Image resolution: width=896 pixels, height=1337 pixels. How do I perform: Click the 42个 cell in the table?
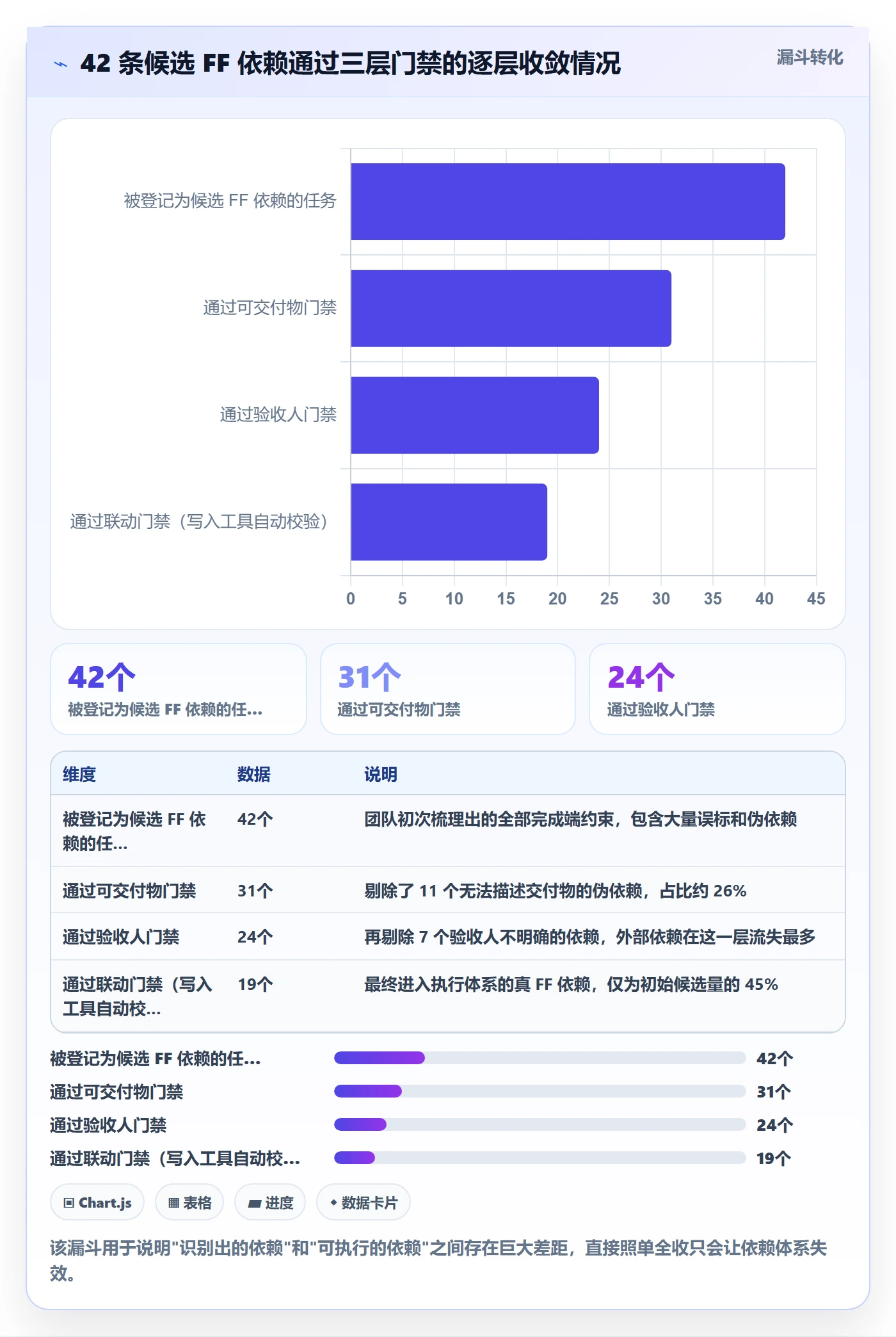255,819
